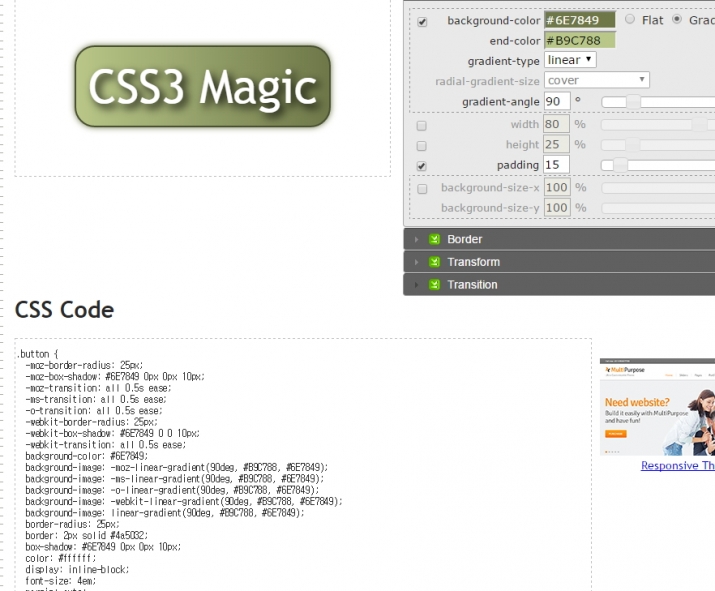The height and width of the screenshot is (591, 715).
Task: Click the background-size-x slider track
Action: pyautogui.click(x=658, y=188)
